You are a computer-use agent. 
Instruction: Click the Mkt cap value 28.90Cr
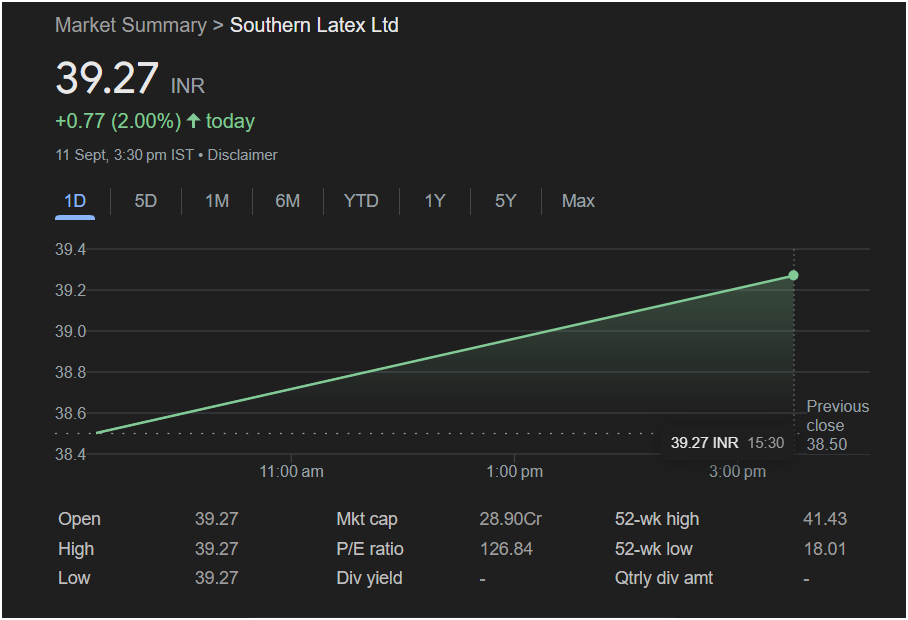click(511, 519)
